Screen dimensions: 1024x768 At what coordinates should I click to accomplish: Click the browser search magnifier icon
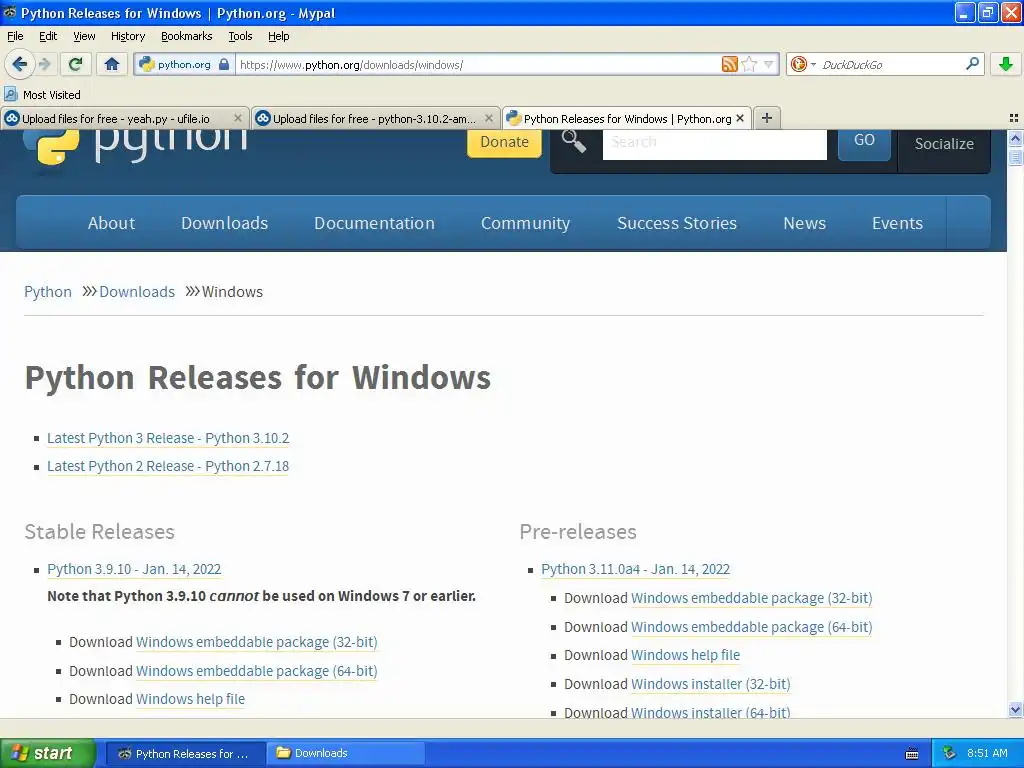[972, 64]
